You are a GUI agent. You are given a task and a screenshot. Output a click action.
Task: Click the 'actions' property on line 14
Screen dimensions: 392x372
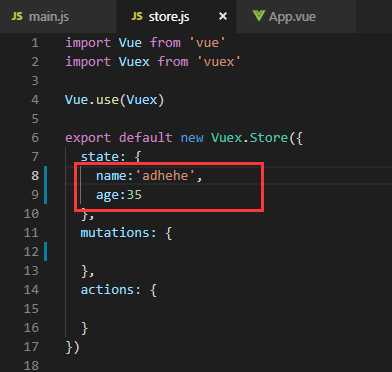point(107,289)
